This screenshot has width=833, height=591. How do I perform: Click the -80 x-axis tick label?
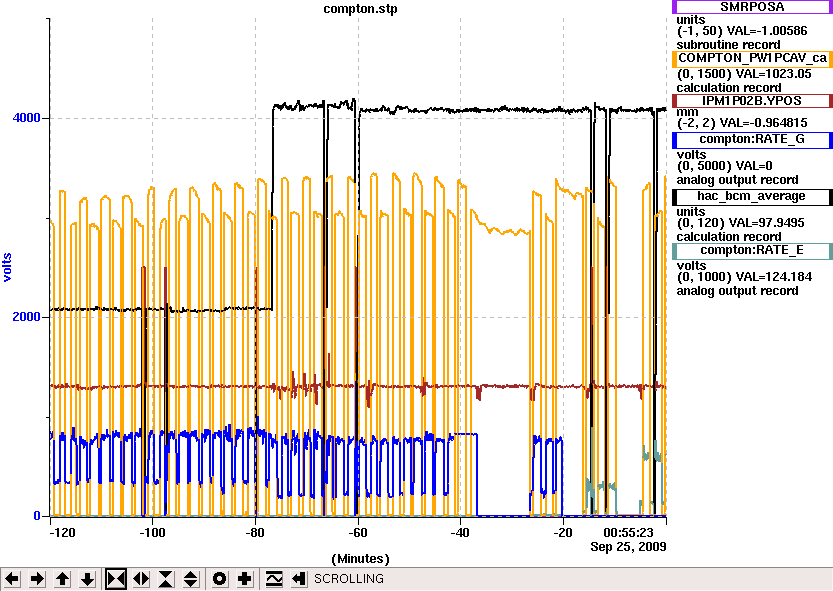(255, 533)
